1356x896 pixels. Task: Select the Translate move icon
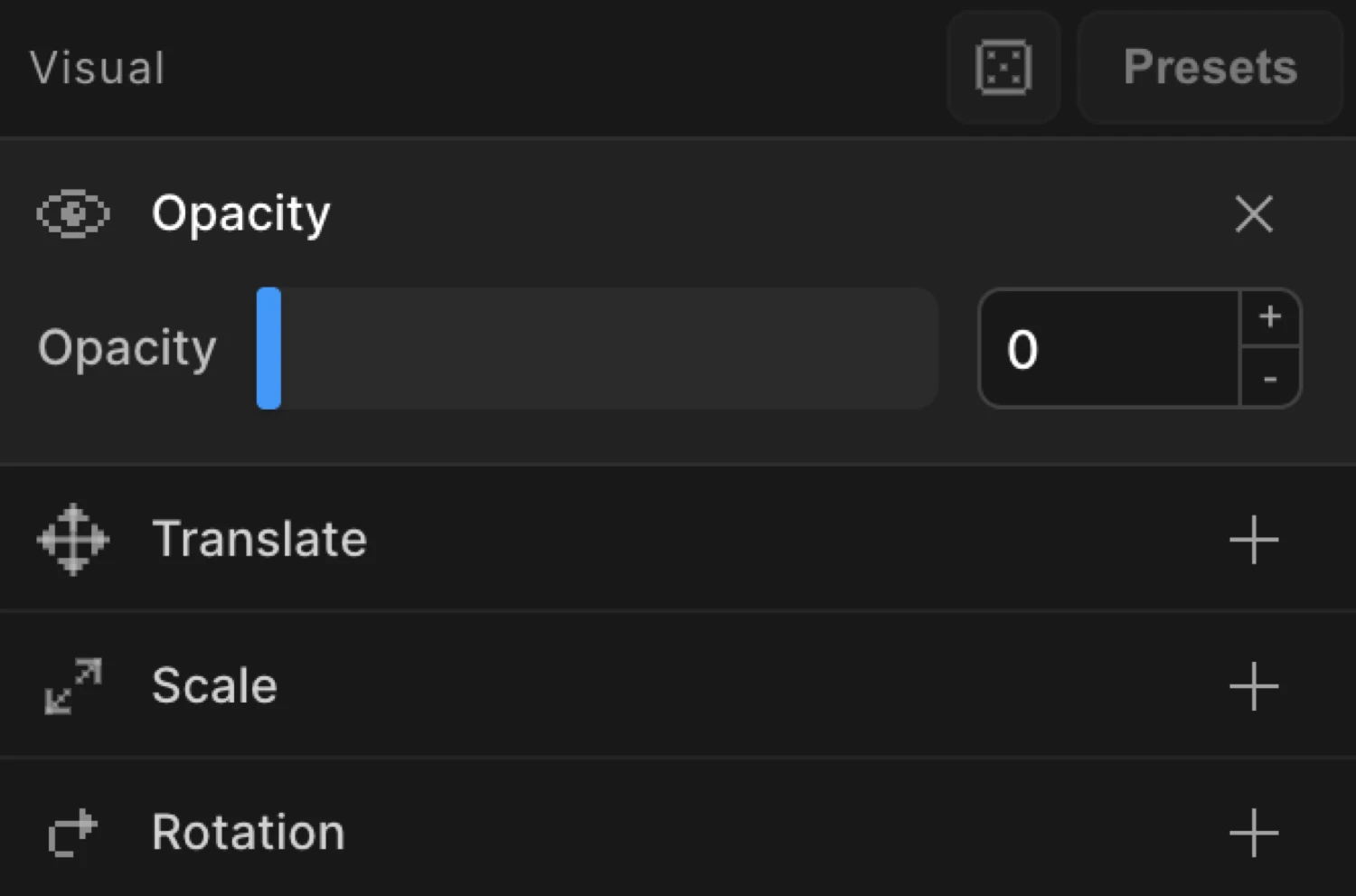[72, 540]
